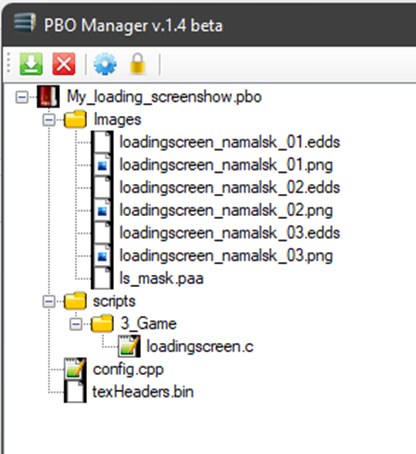The height and width of the screenshot is (454, 416).
Task: Click the green extract download toolbar icon
Action: 31,64
